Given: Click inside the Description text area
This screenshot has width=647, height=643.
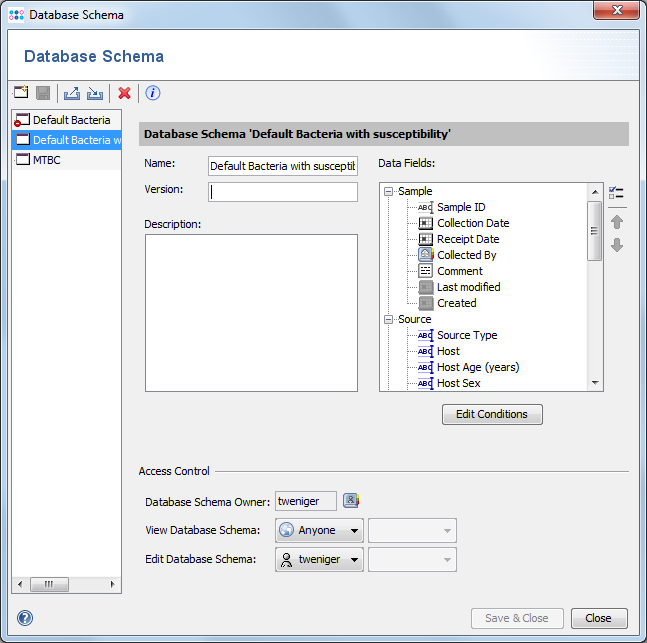Looking at the screenshot, I should pos(251,312).
